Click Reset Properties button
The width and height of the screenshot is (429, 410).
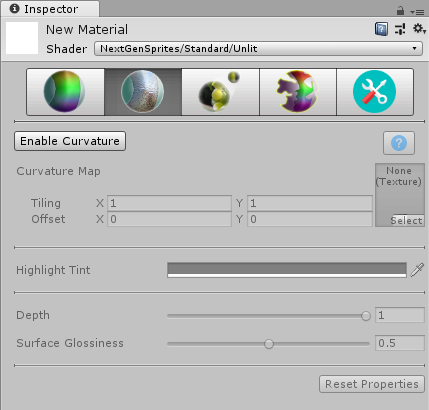(x=372, y=384)
